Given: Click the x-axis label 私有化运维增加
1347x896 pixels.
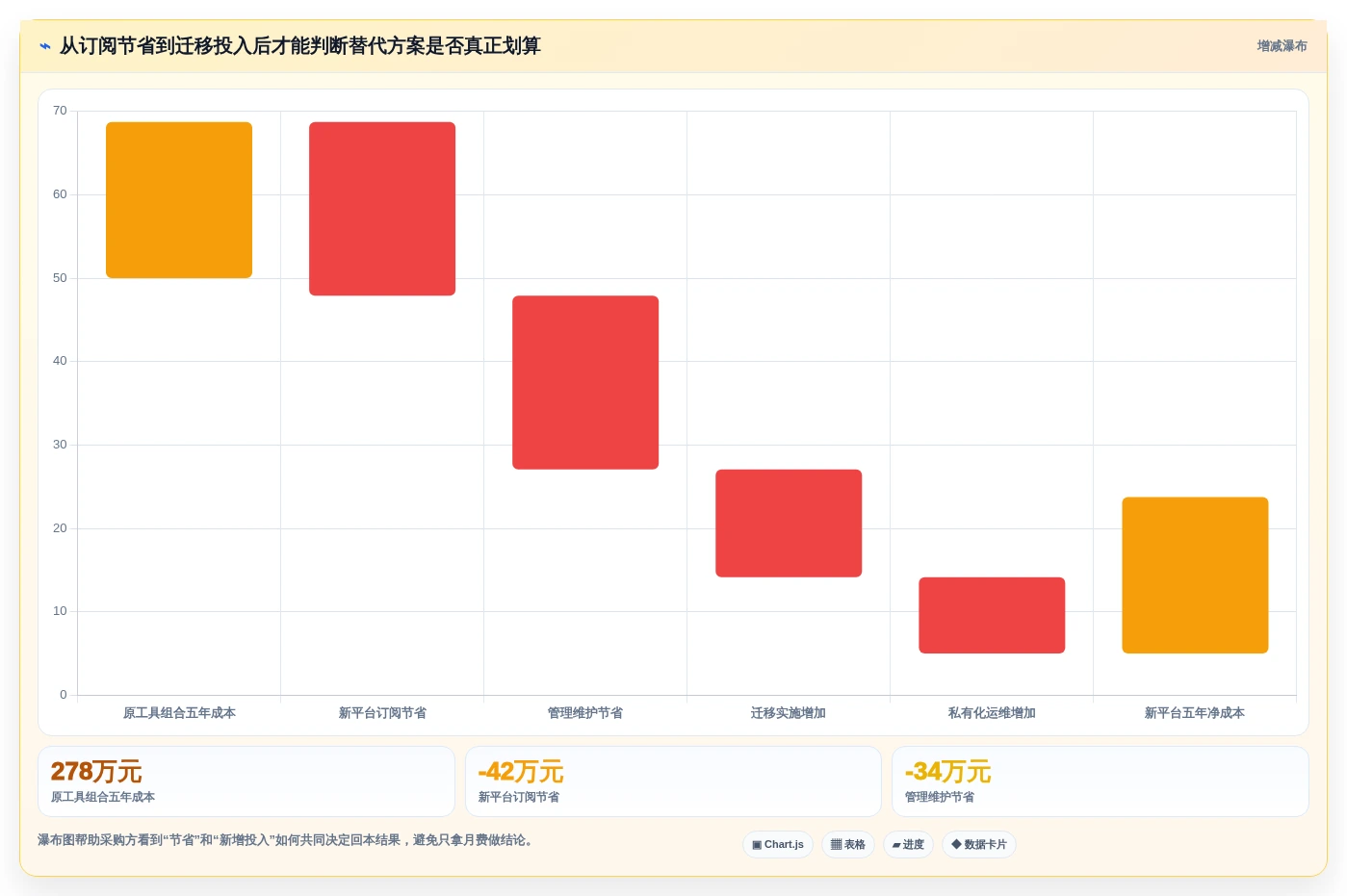Looking at the screenshot, I should (992, 713).
